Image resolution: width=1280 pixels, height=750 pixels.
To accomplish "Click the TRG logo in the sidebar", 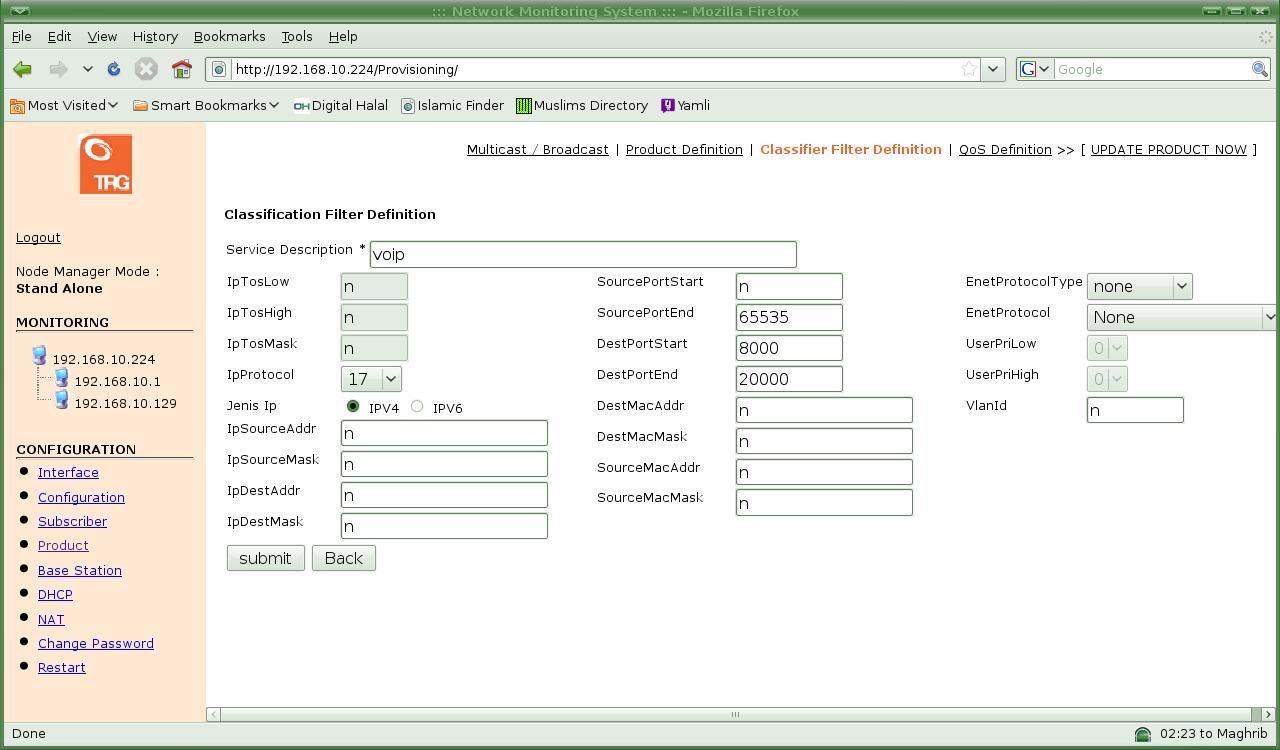I will pyautogui.click(x=105, y=164).
